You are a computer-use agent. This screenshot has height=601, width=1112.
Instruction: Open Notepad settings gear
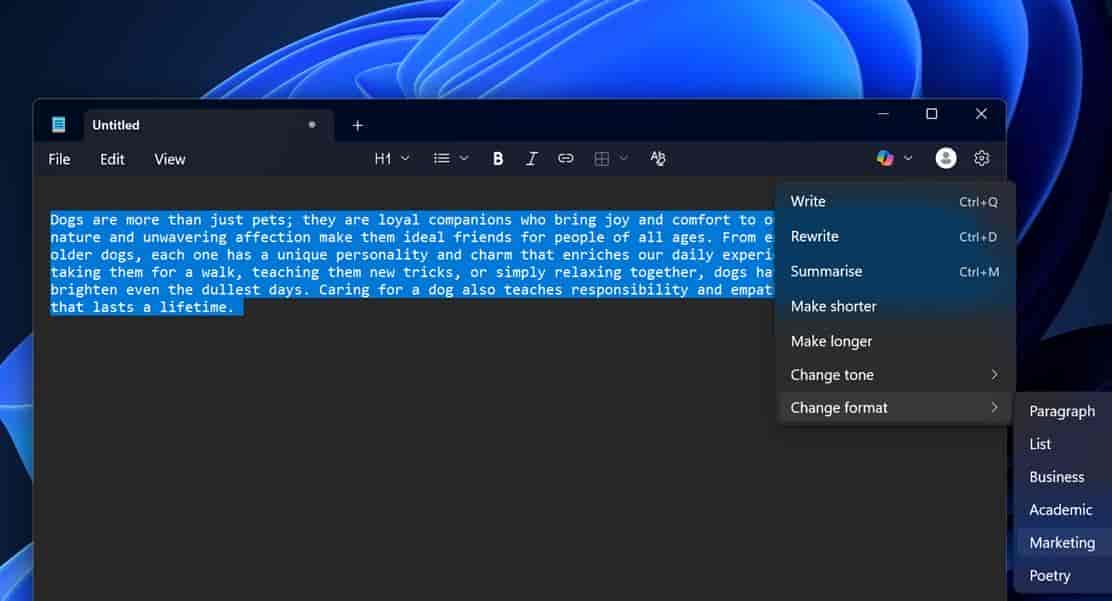click(982, 158)
